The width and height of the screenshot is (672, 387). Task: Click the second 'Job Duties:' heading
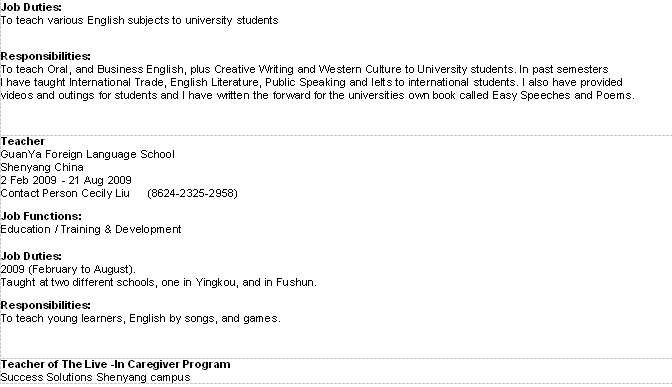pyautogui.click(x=31, y=256)
